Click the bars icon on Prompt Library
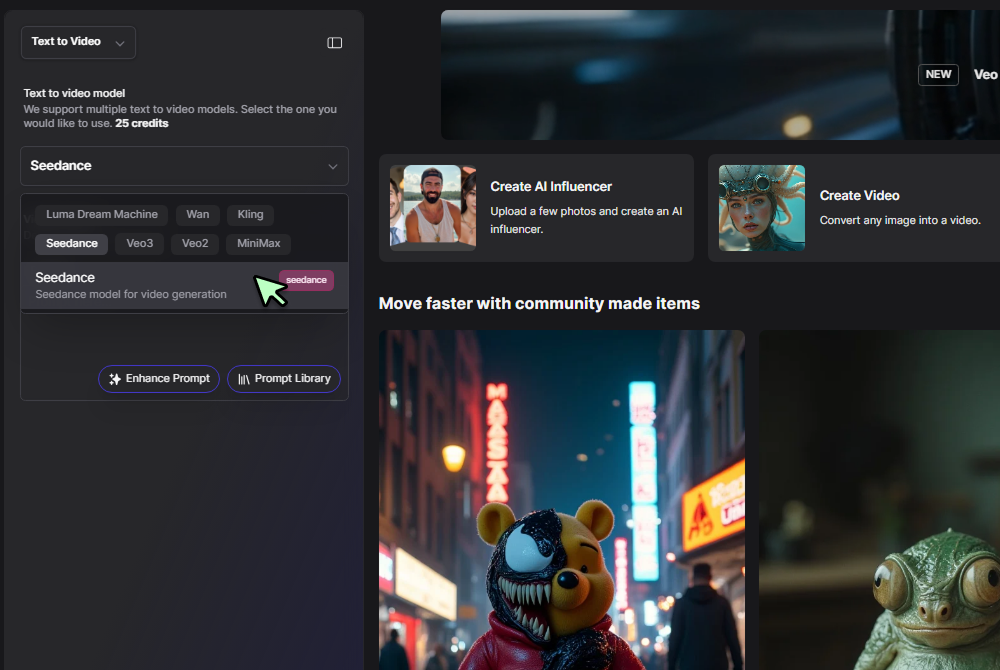This screenshot has width=1000, height=670. (x=244, y=378)
